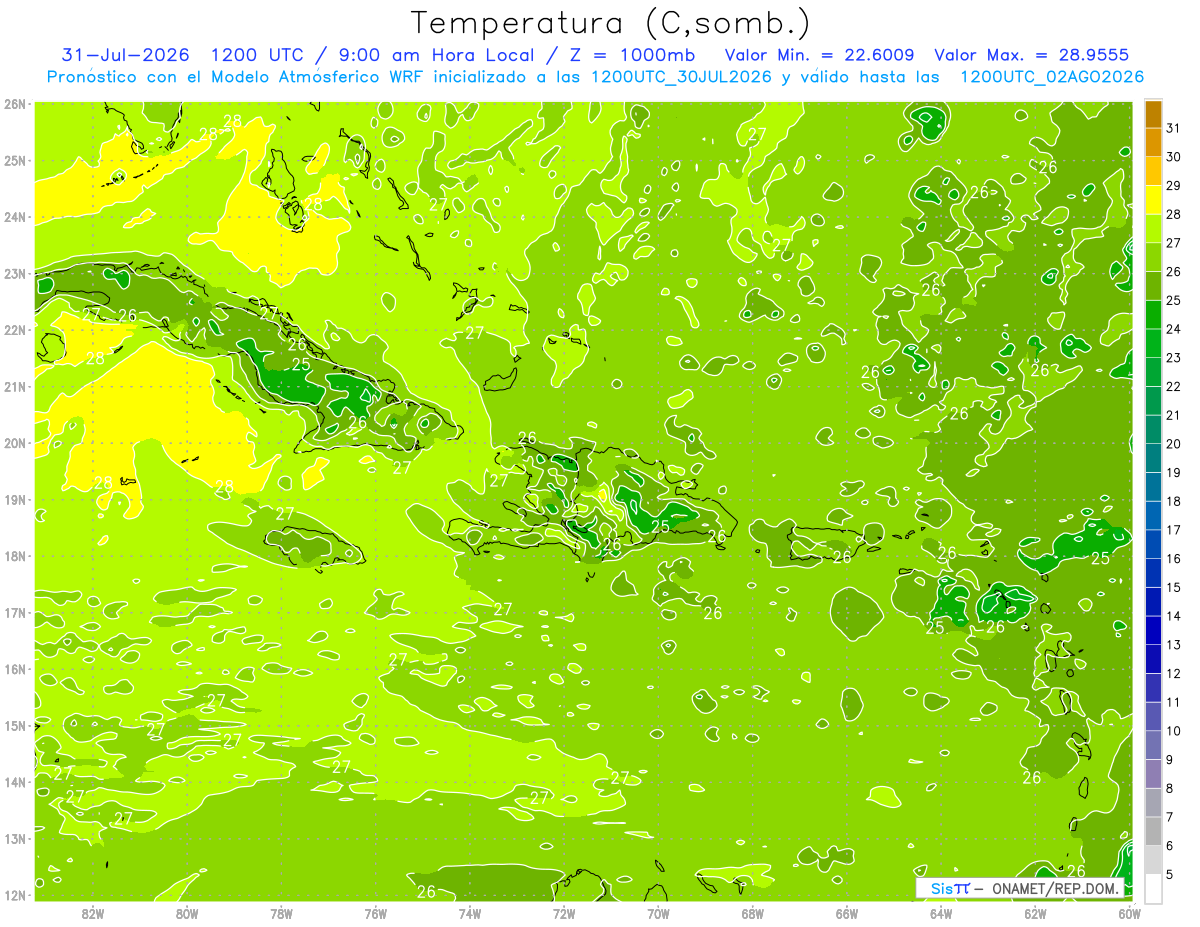Click the orange legend swatch between 30 and 31
The width and height of the screenshot is (1200, 927).
click(x=1153, y=143)
